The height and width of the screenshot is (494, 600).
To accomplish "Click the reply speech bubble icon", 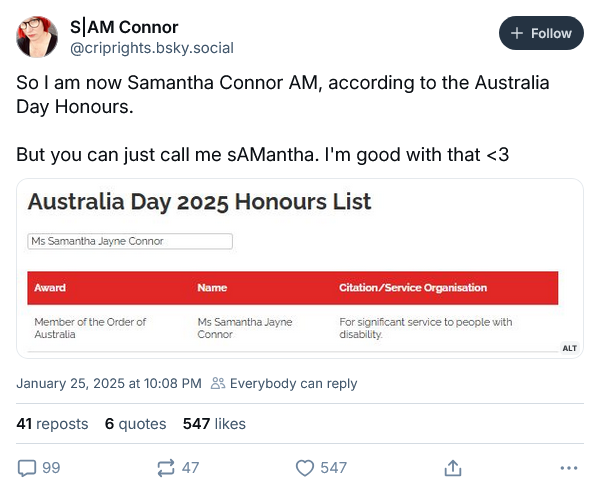I will point(27,468).
